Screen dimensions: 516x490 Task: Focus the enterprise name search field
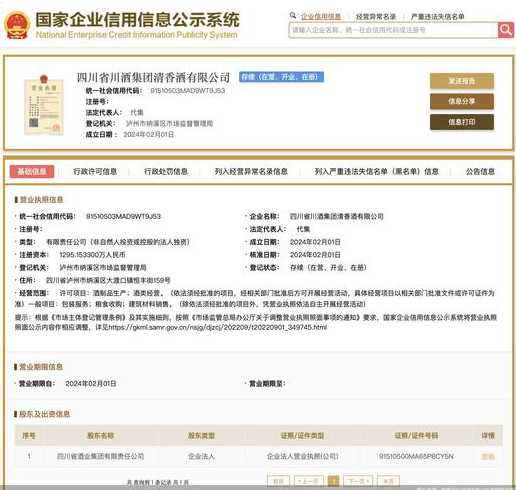click(x=393, y=30)
